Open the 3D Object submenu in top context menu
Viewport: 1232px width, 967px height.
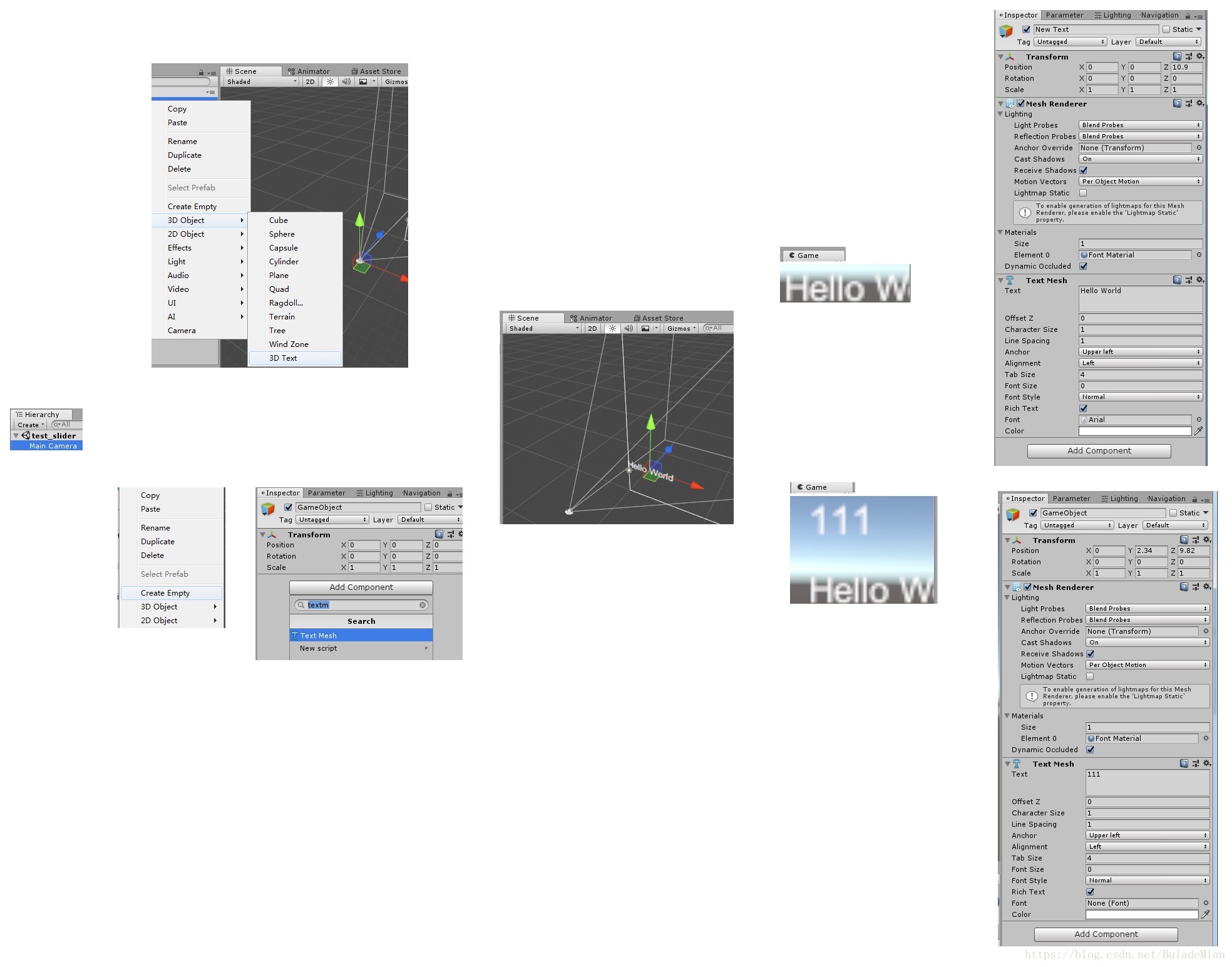tap(200, 220)
